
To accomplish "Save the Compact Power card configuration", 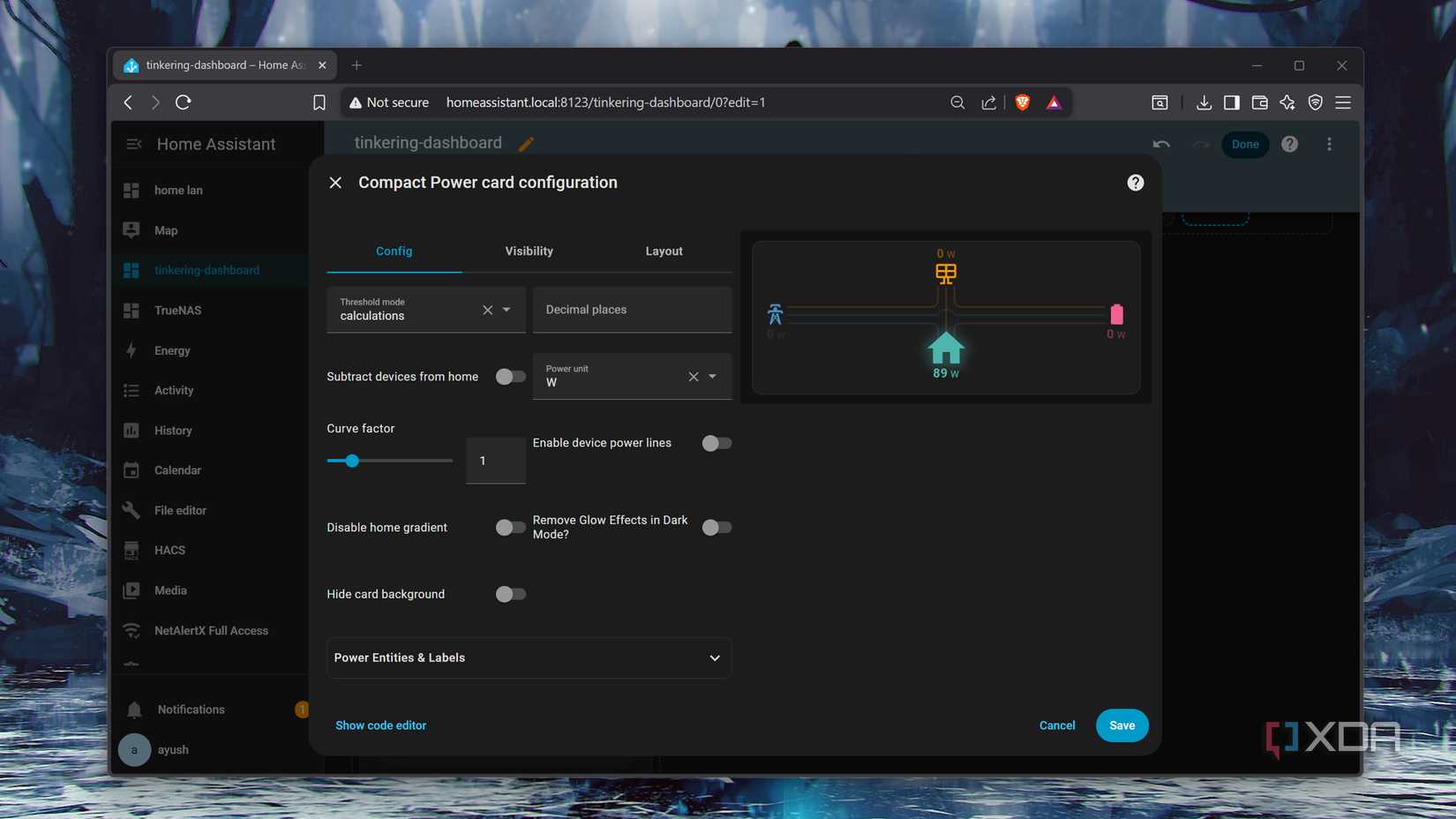I will 1122,725.
